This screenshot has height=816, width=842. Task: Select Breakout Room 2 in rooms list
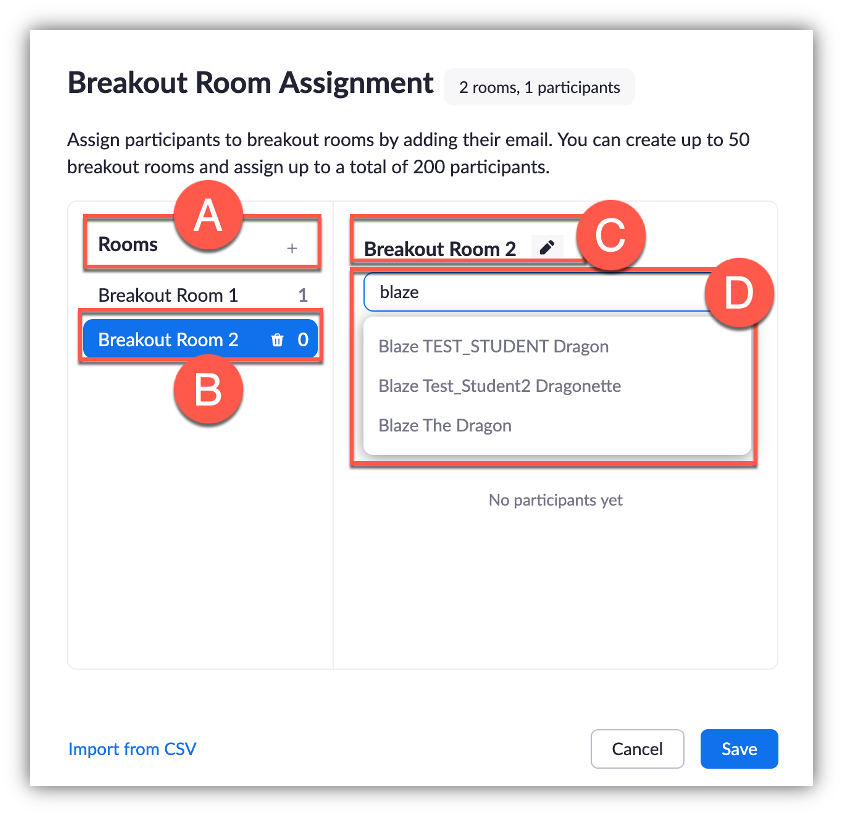coord(168,340)
